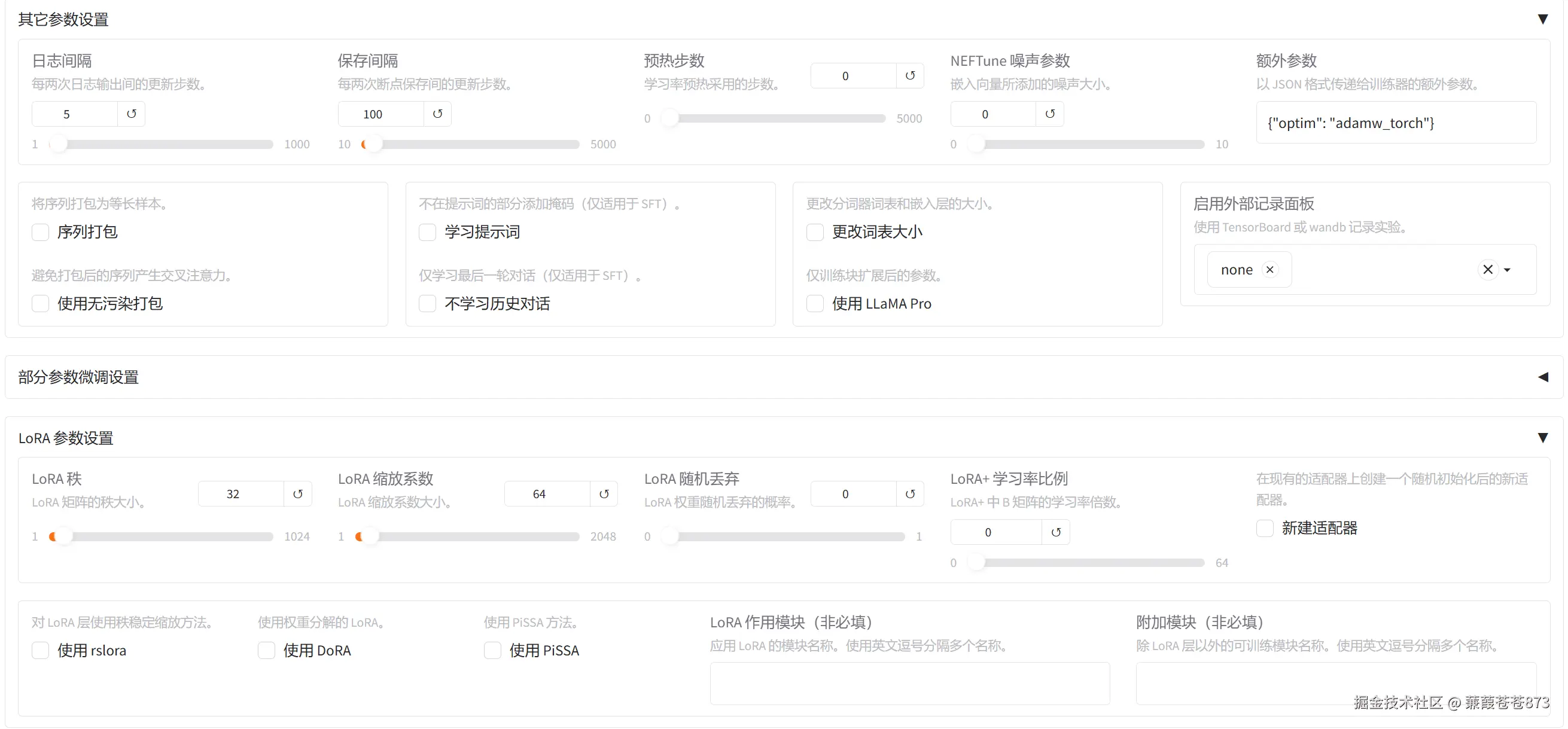Reset the LoRA+ 学习率比例 value
The width and height of the screenshot is (1568, 729).
pyautogui.click(x=1055, y=531)
